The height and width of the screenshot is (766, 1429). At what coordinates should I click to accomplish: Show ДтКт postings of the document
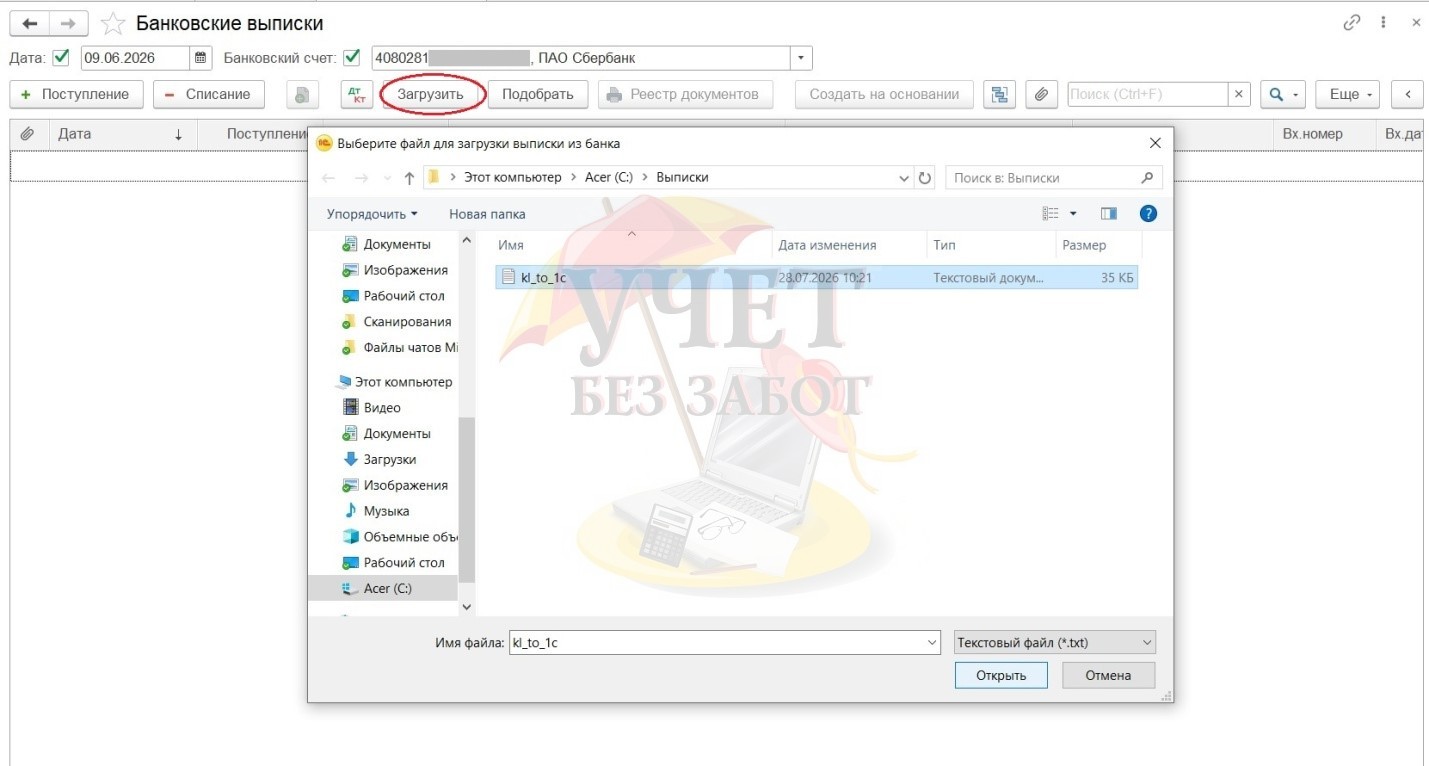(x=355, y=94)
